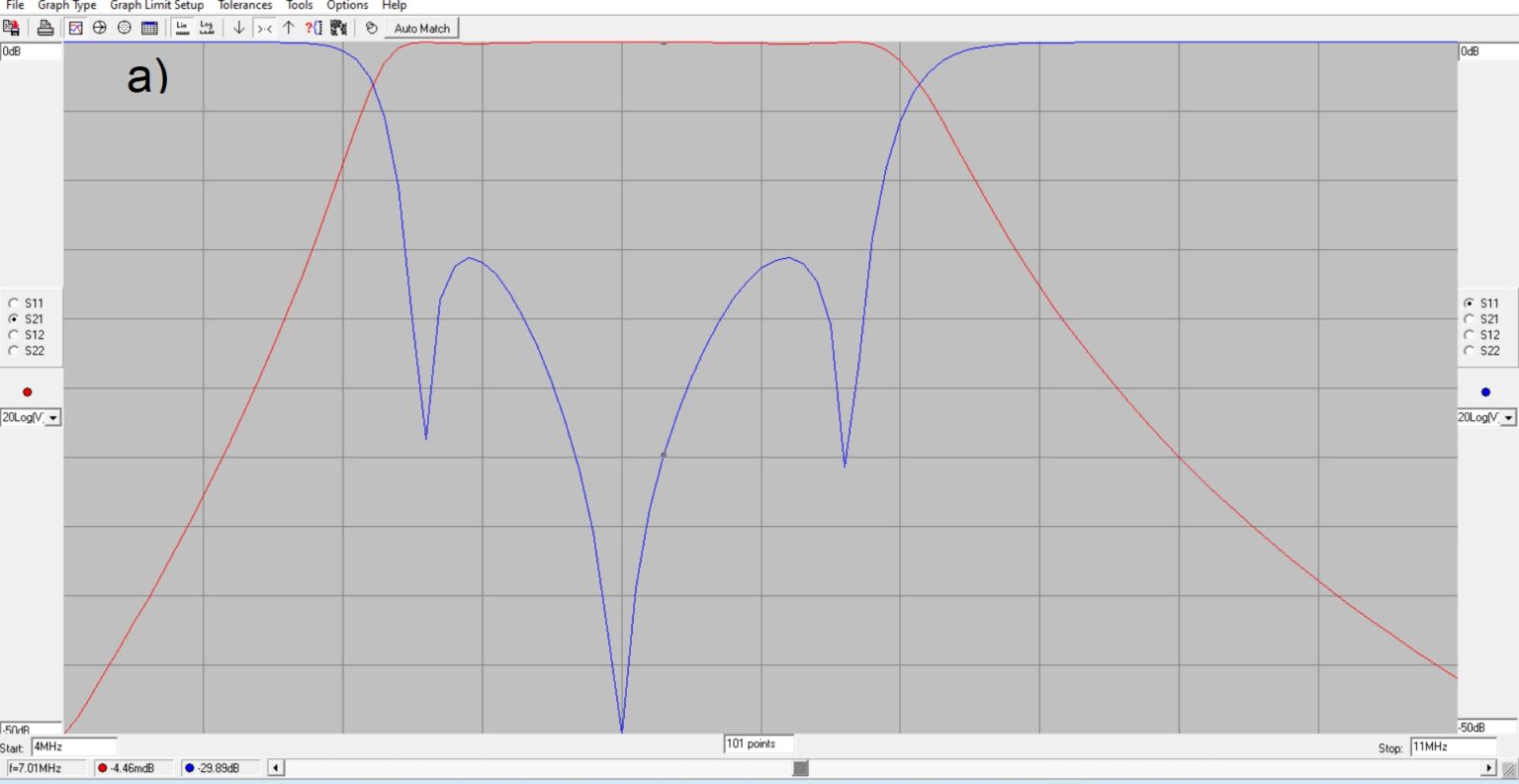Switch frequency axis to Log scale
Screen dimensions: 1519x784
point(207,28)
